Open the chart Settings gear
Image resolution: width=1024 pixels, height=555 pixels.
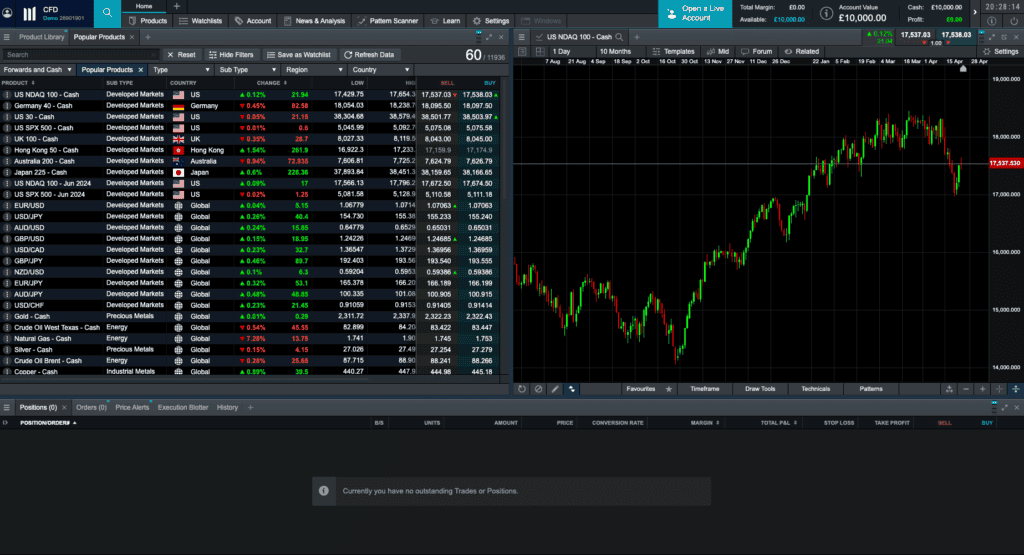(1001, 52)
